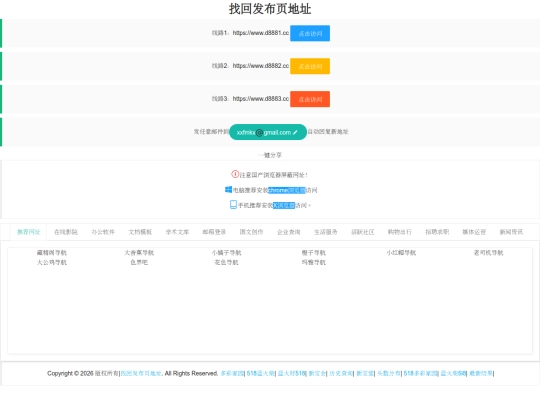Click the xxfmkx@gmail.com email pill button

point(268,132)
